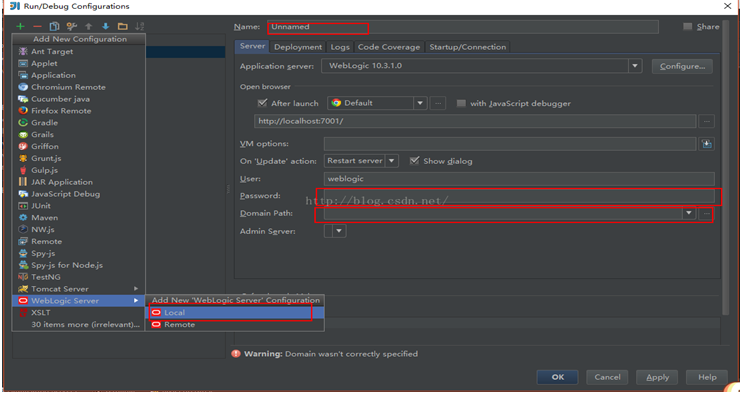
Task: Move configuration down with blue arrow icon
Action: click(105, 26)
